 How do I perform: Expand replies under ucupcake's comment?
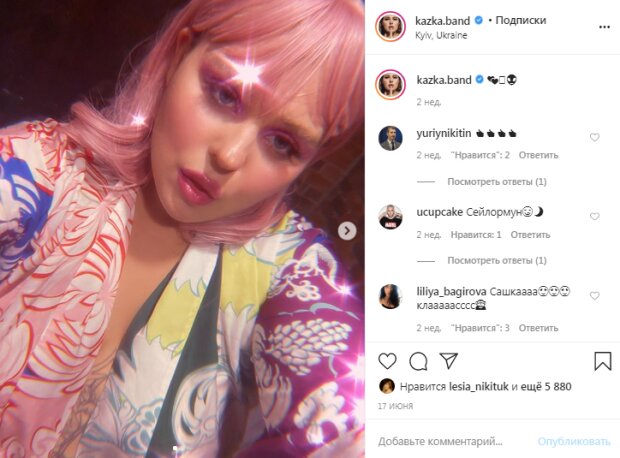pos(497,260)
